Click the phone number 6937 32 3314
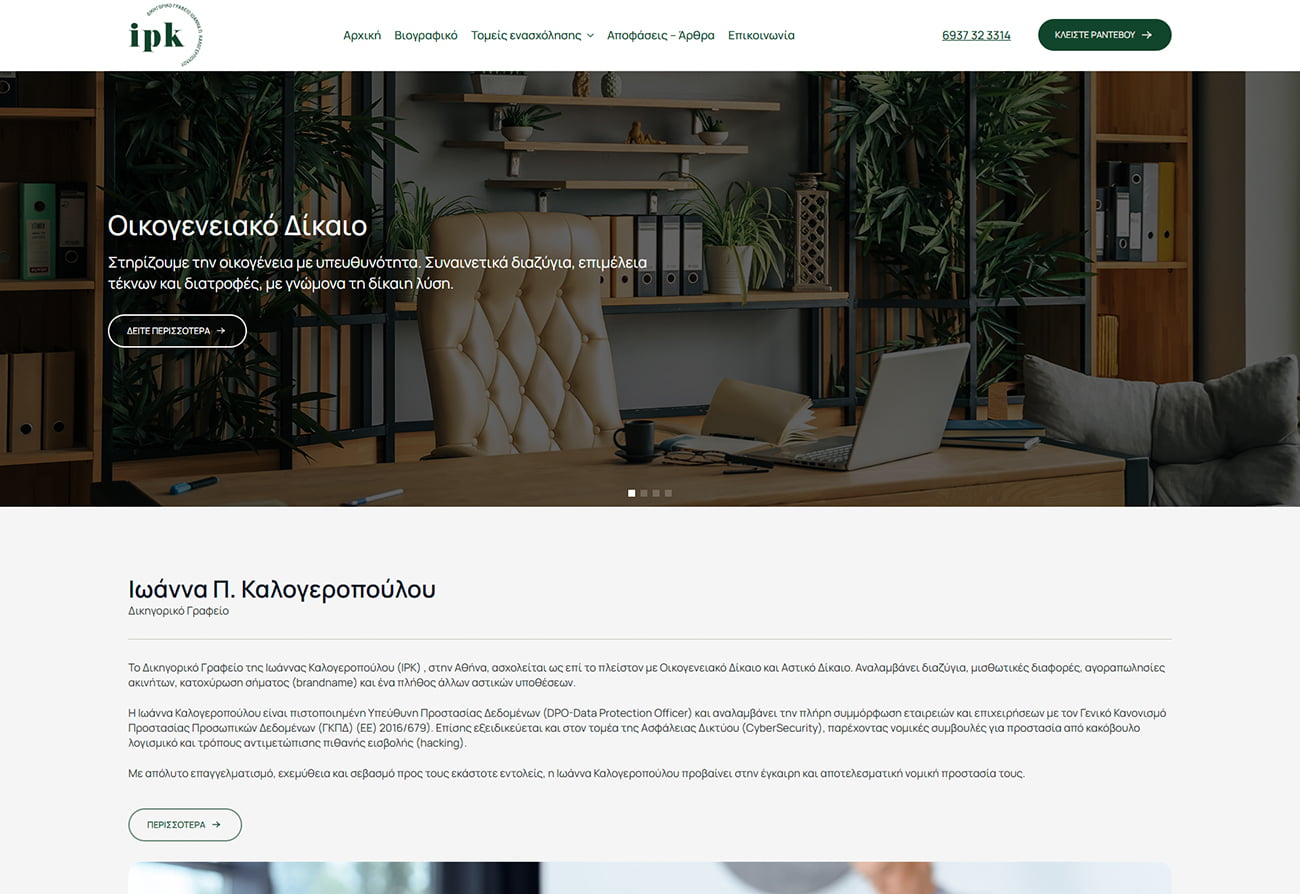This screenshot has width=1300, height=894. pyautogui.click(x=976, y=35)
